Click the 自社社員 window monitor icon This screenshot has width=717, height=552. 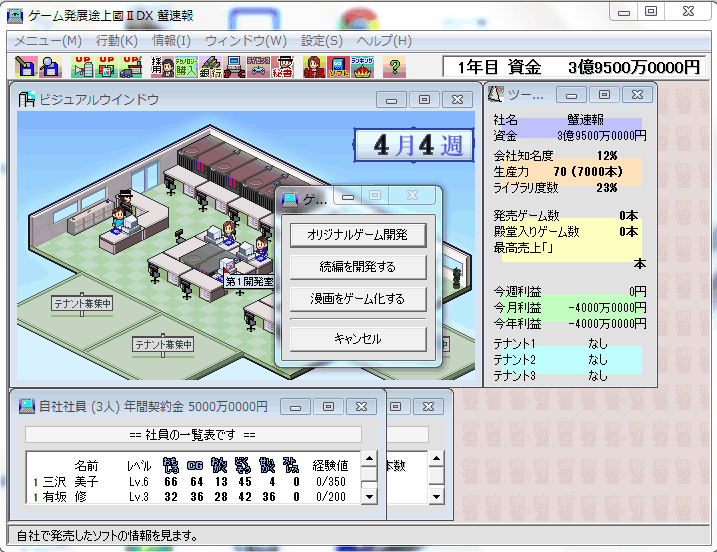(27, 406)
